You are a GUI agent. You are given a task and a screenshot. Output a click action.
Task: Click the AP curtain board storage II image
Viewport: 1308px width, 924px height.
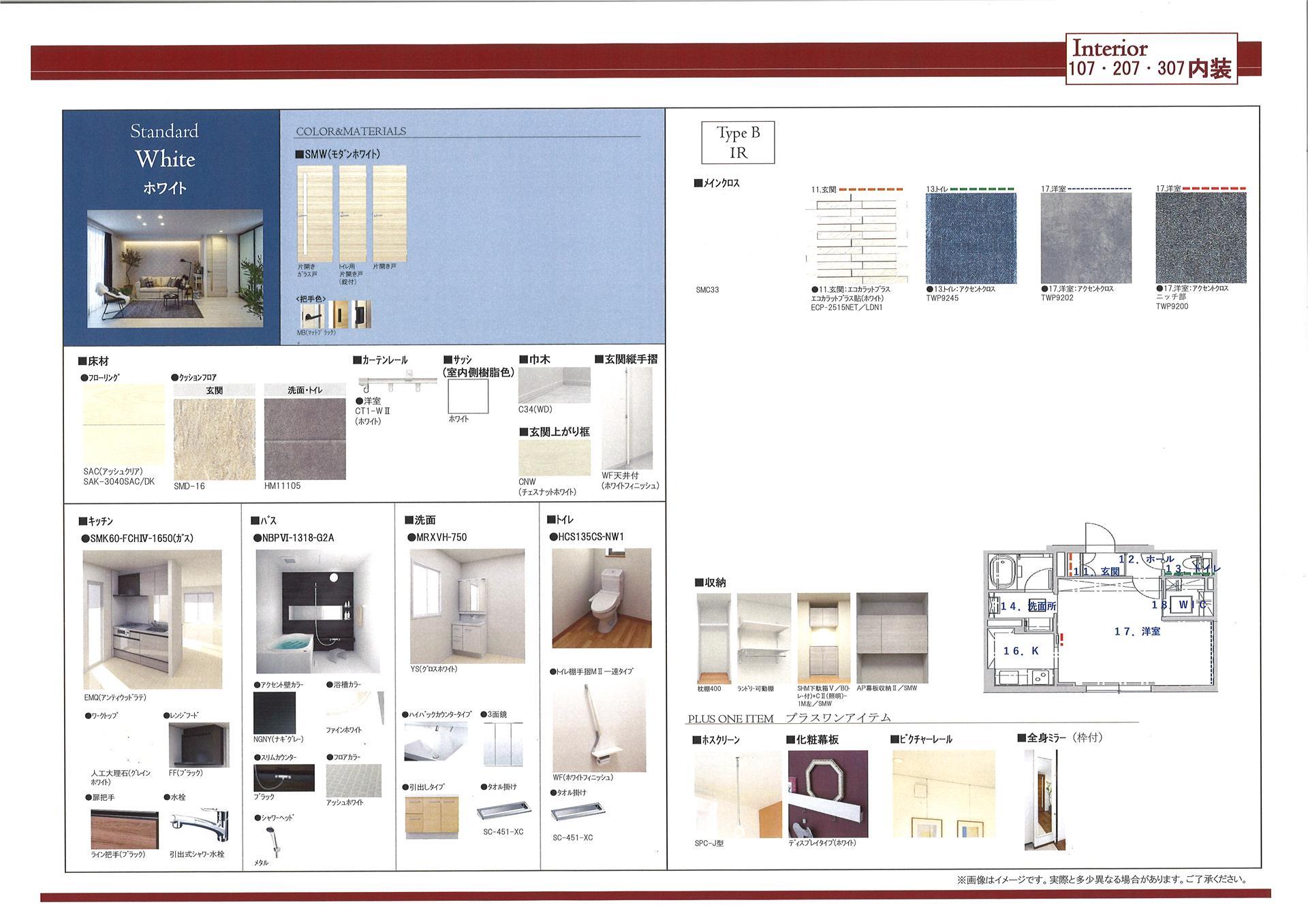click(892, 638)
